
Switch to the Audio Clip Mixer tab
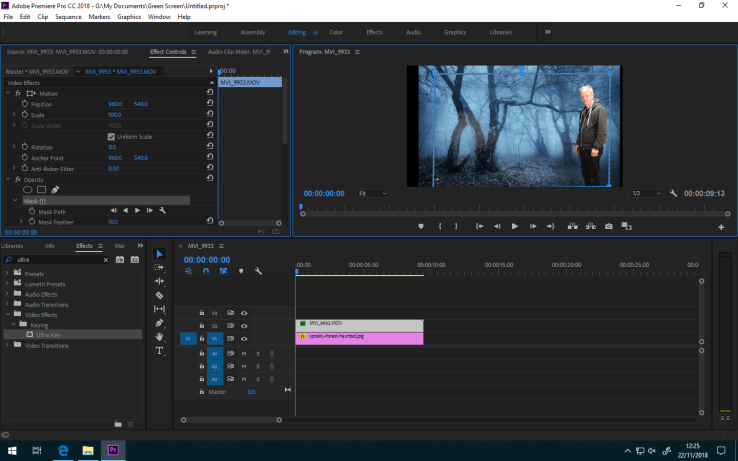pyautogui.click(x=239, y=52)
